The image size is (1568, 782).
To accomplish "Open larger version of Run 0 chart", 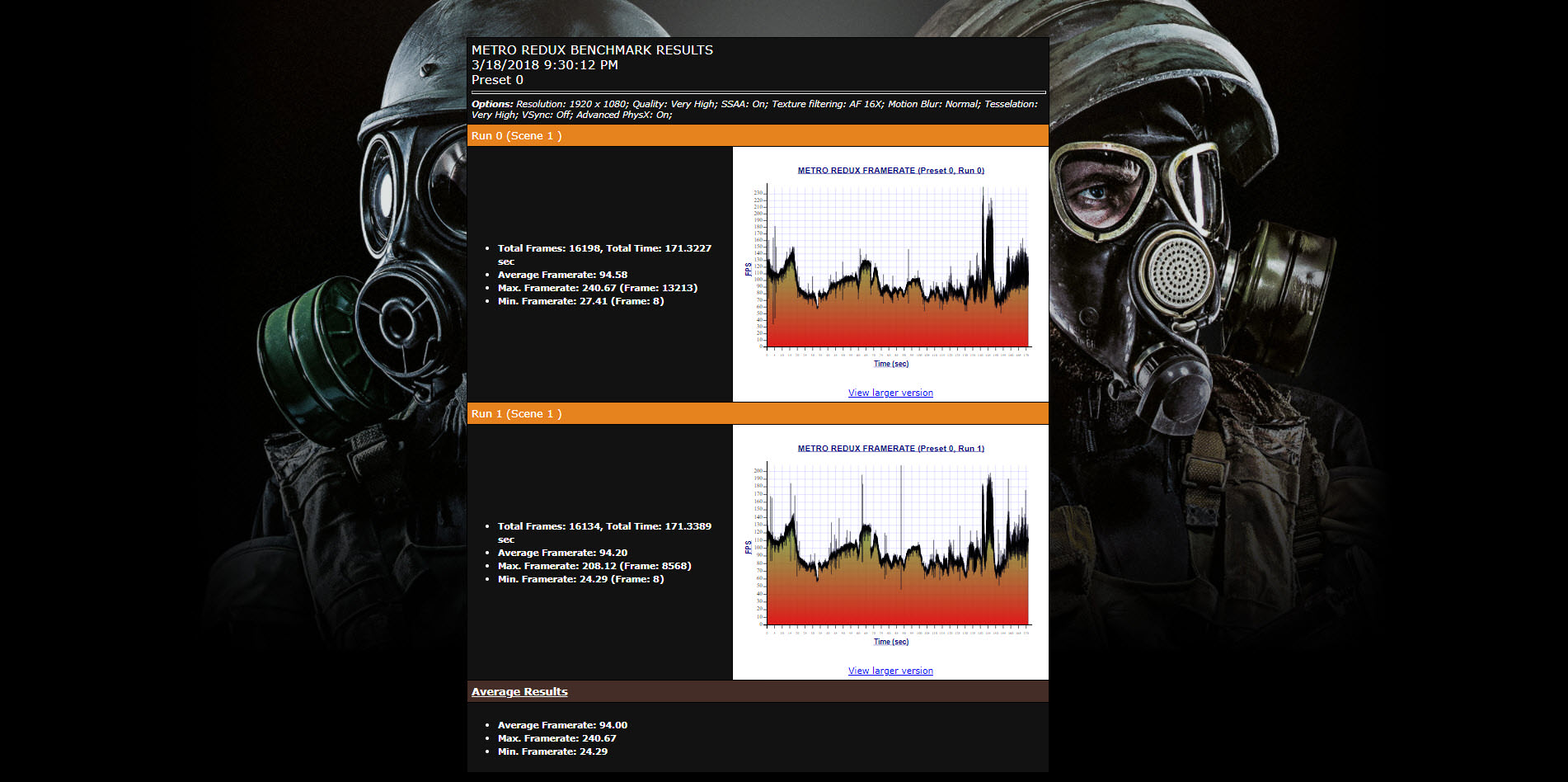I will click(x=890, y=393).
